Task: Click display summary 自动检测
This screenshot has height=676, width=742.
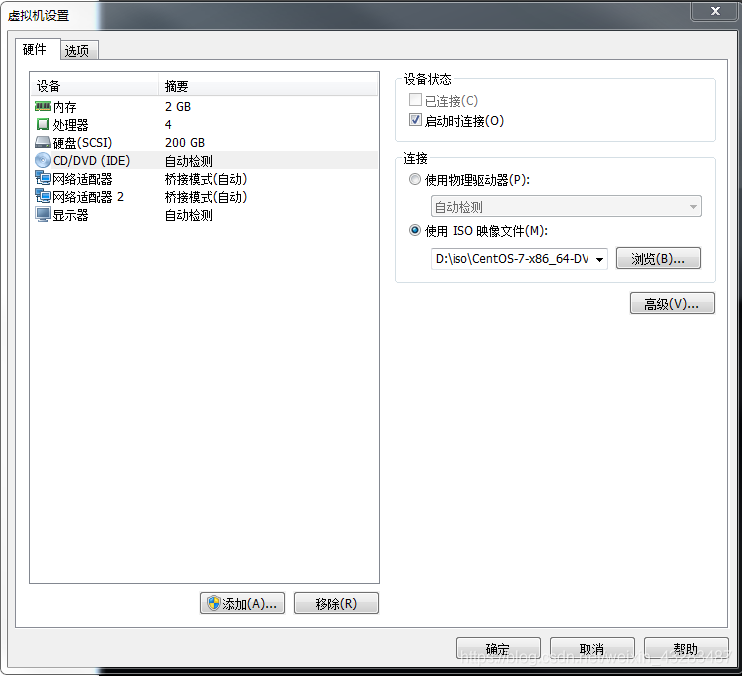Action: pos(189,215)
